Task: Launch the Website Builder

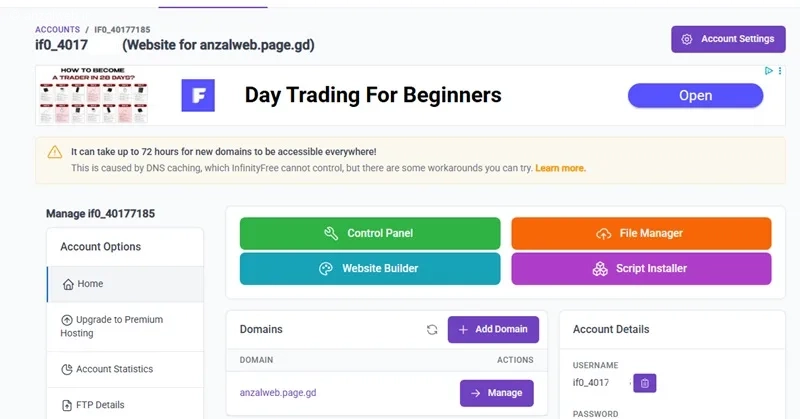Action: click(x=370, y=268)
